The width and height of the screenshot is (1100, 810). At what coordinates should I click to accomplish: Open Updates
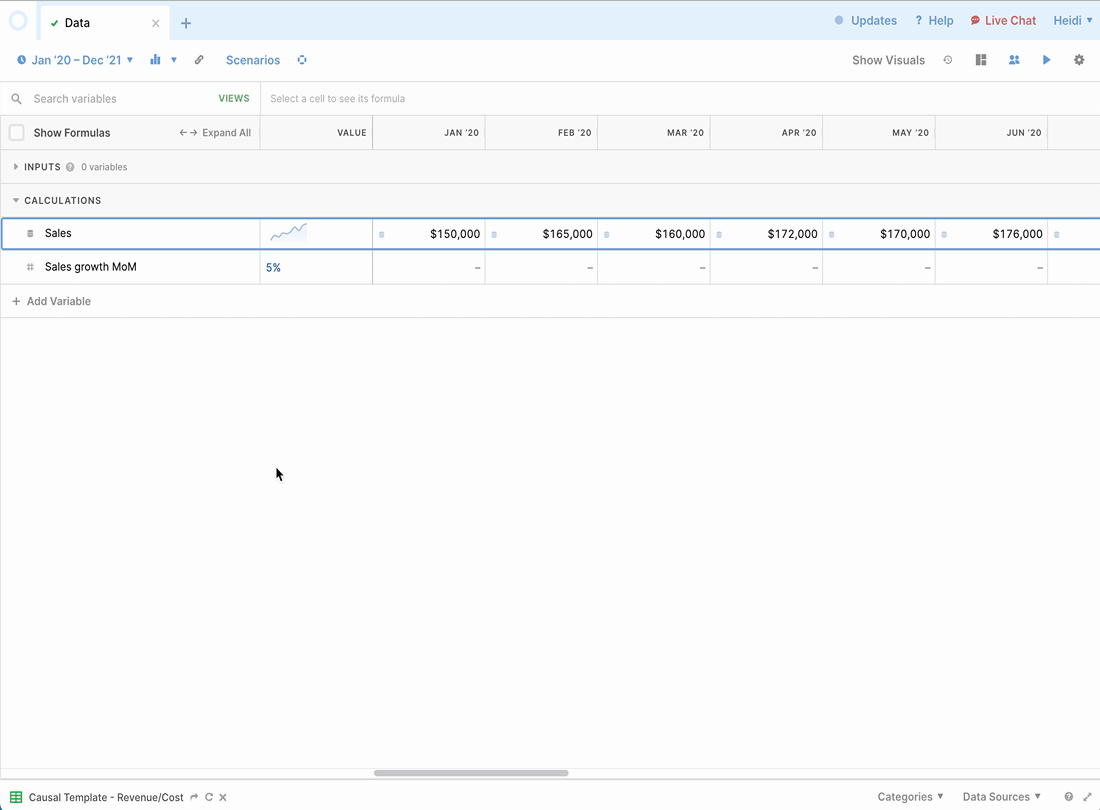pos(866,20)
